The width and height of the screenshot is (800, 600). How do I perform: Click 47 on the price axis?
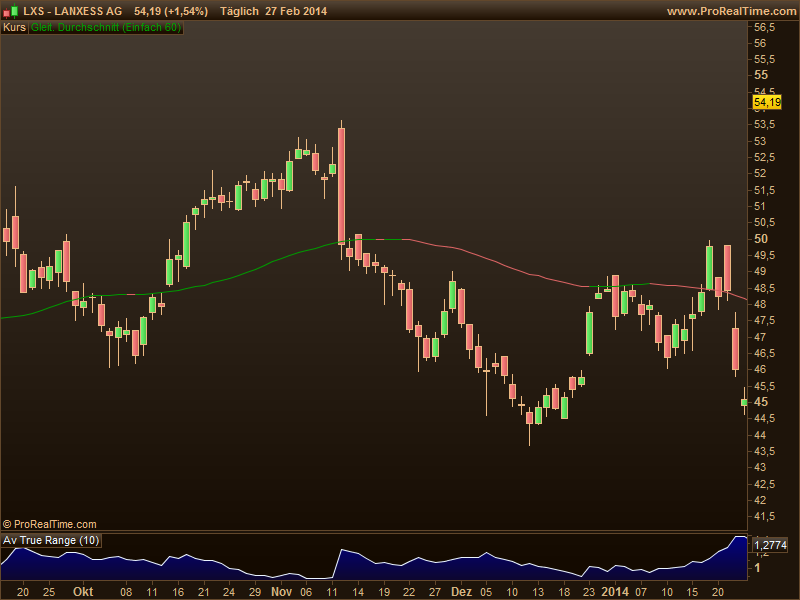pos(760,337)
